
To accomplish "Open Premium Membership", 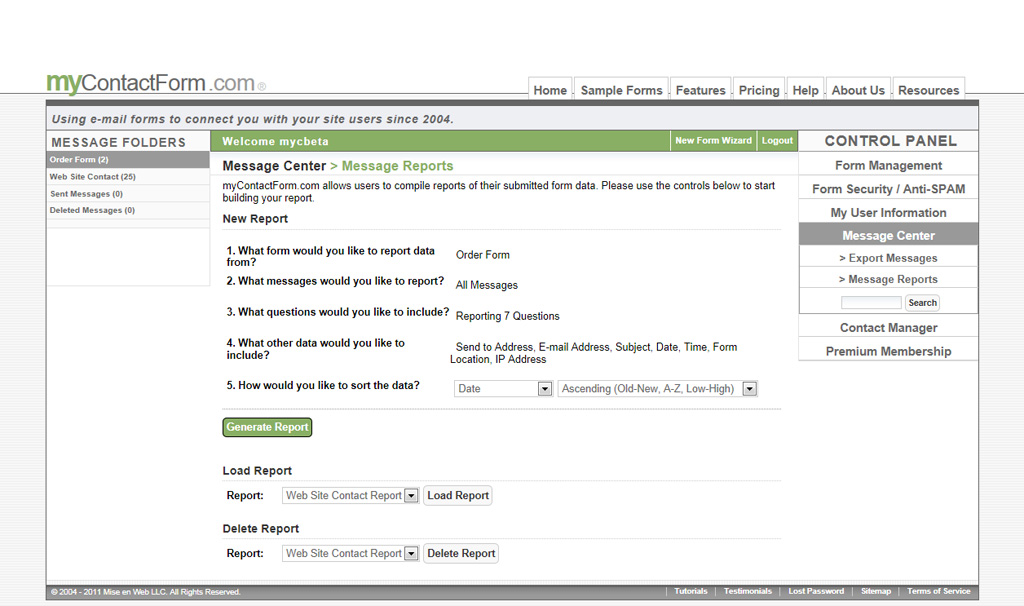I will 888,351.
